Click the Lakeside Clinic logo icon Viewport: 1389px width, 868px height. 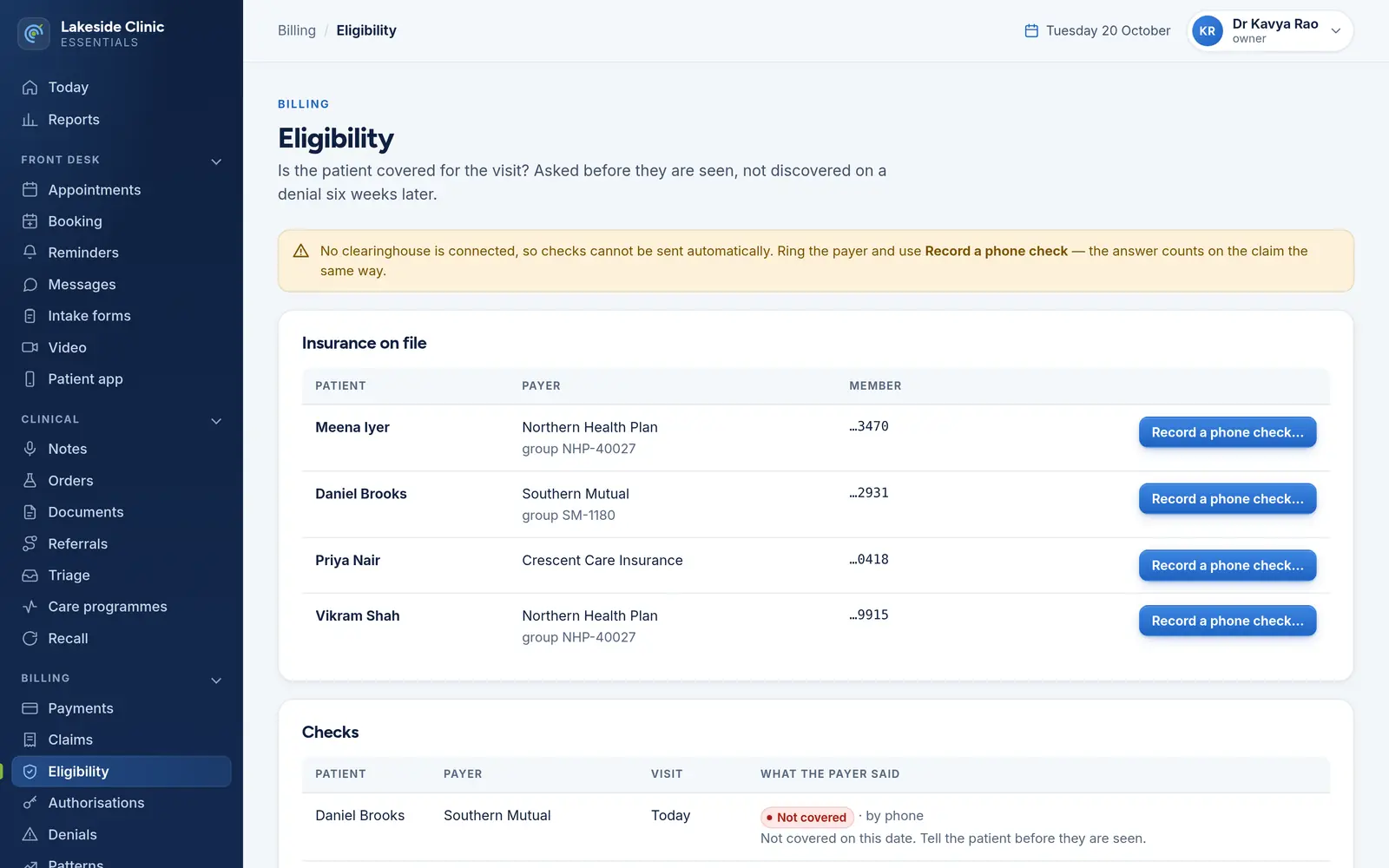[34, 34]
